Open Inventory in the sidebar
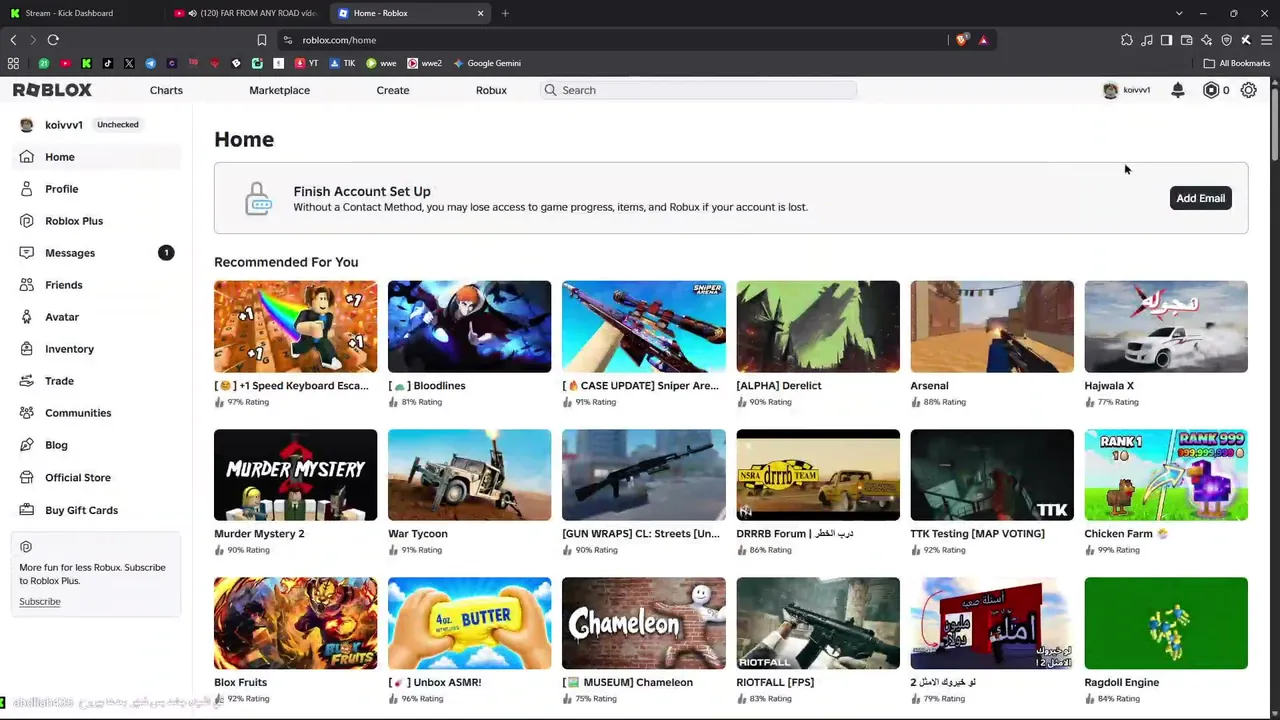Screen dimensions: 1280x720 pyautogui.click(x=96, y=349)
